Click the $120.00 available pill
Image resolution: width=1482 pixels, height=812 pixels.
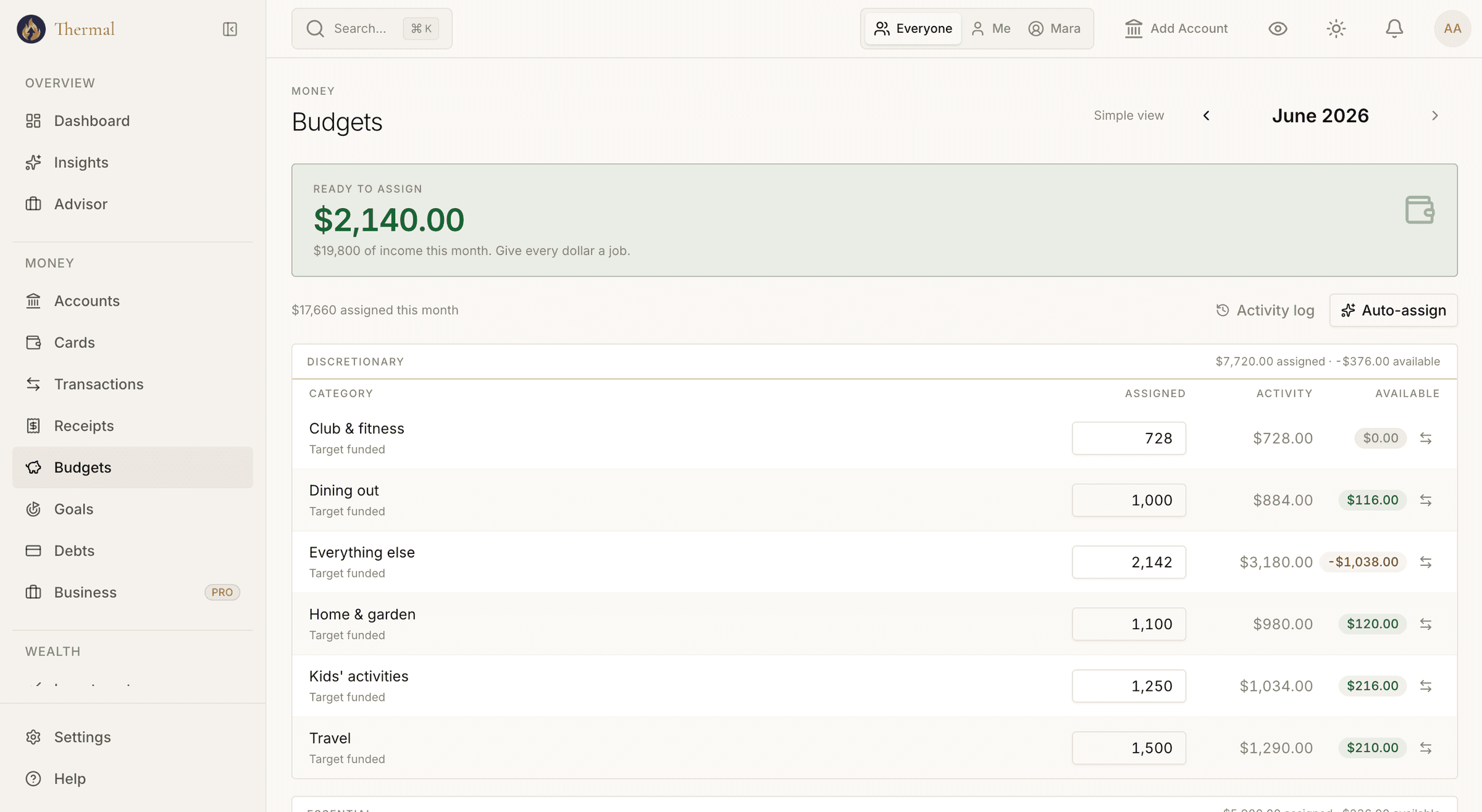[x=1372, y=624]
